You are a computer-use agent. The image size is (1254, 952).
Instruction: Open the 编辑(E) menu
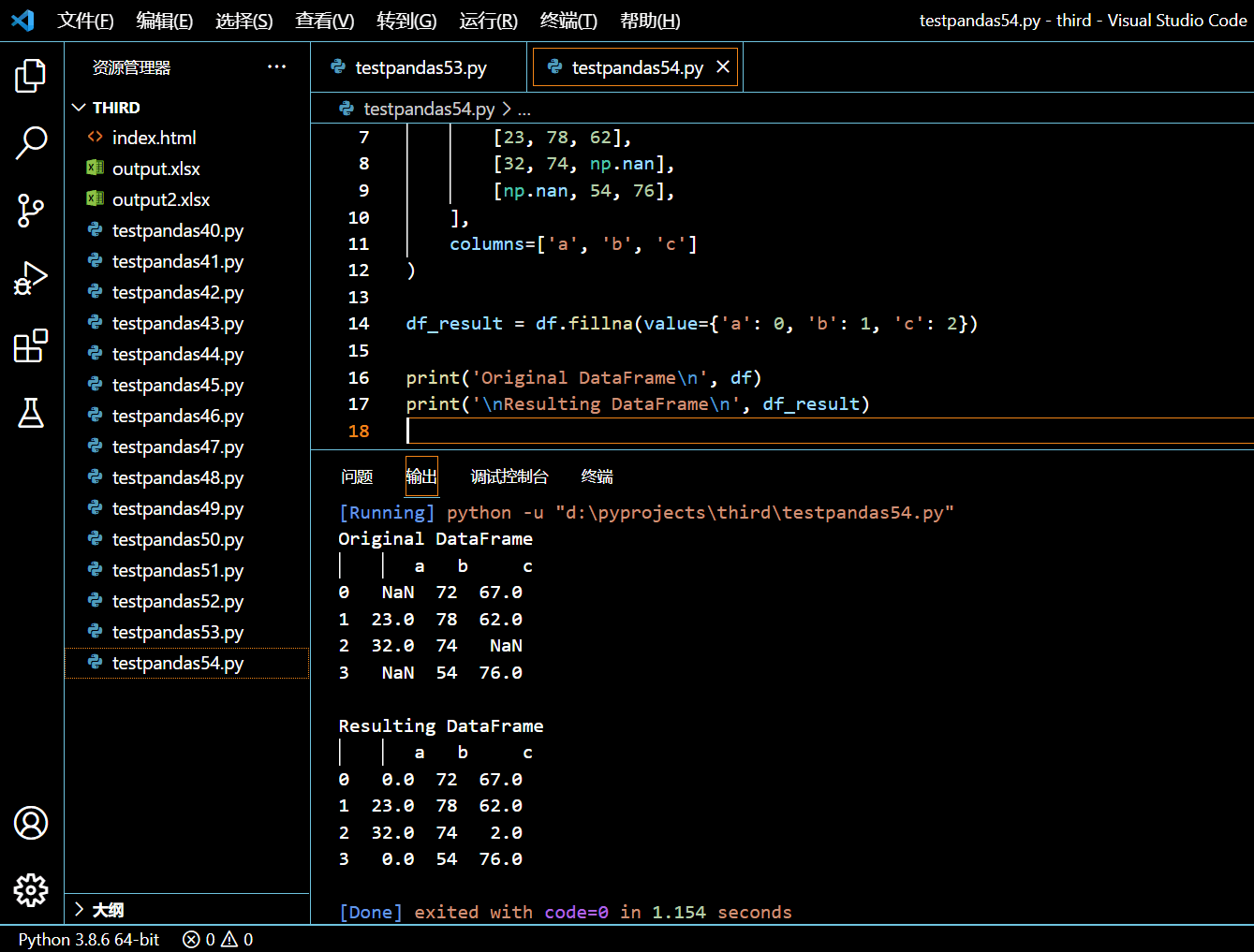point(165,21)
